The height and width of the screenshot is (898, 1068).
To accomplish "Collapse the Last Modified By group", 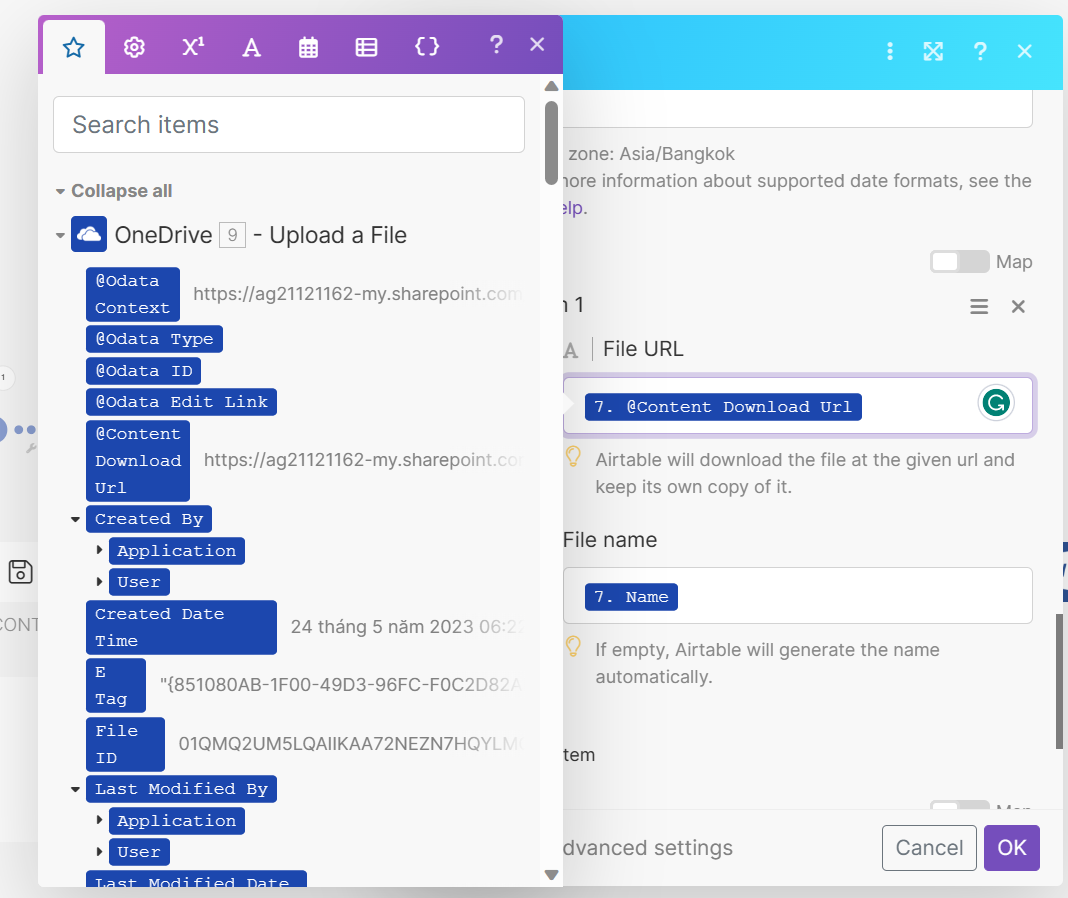I will point(76,789).
